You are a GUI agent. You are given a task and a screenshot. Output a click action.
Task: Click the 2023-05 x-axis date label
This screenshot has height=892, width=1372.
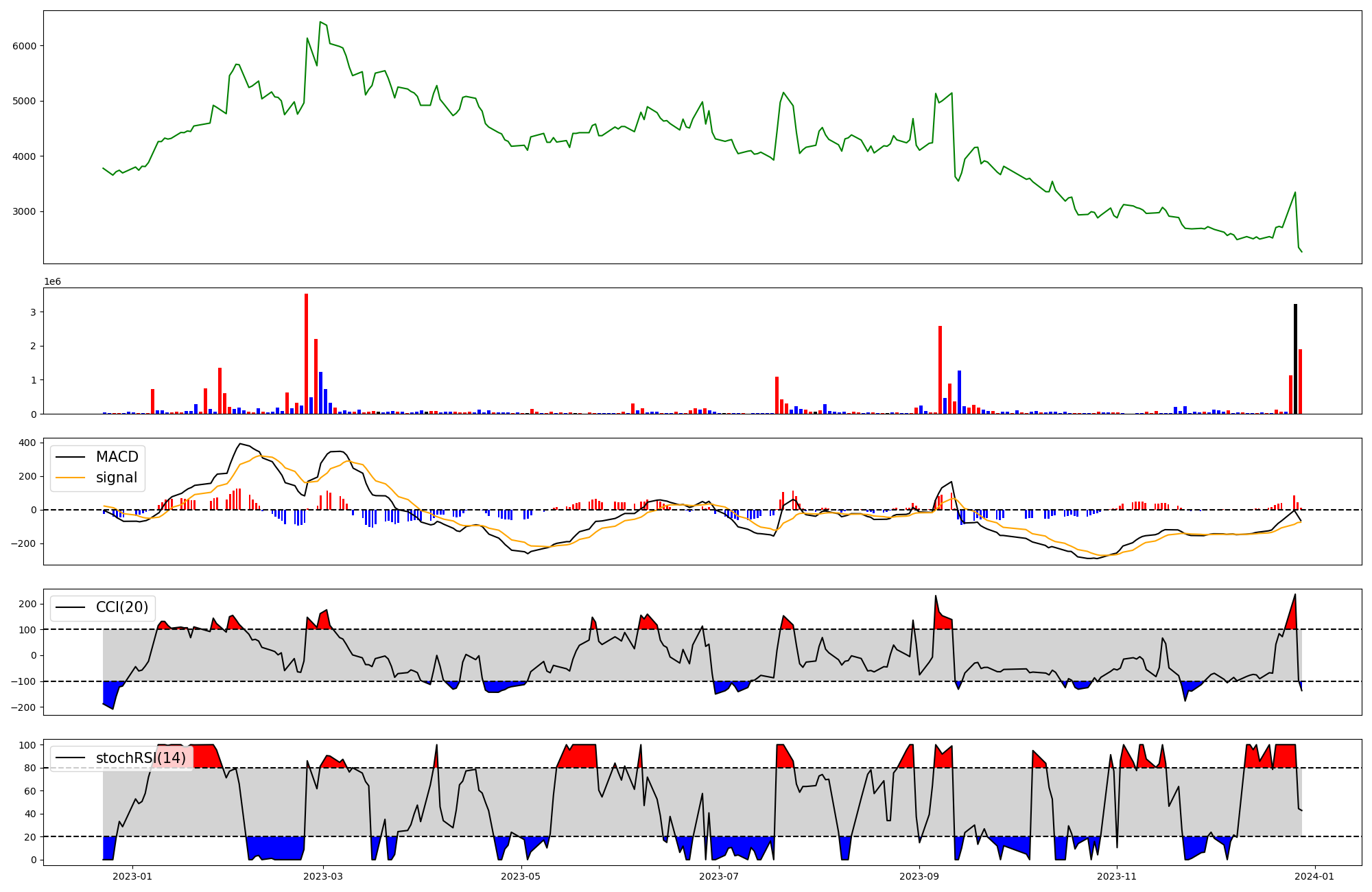pos(521,876)
